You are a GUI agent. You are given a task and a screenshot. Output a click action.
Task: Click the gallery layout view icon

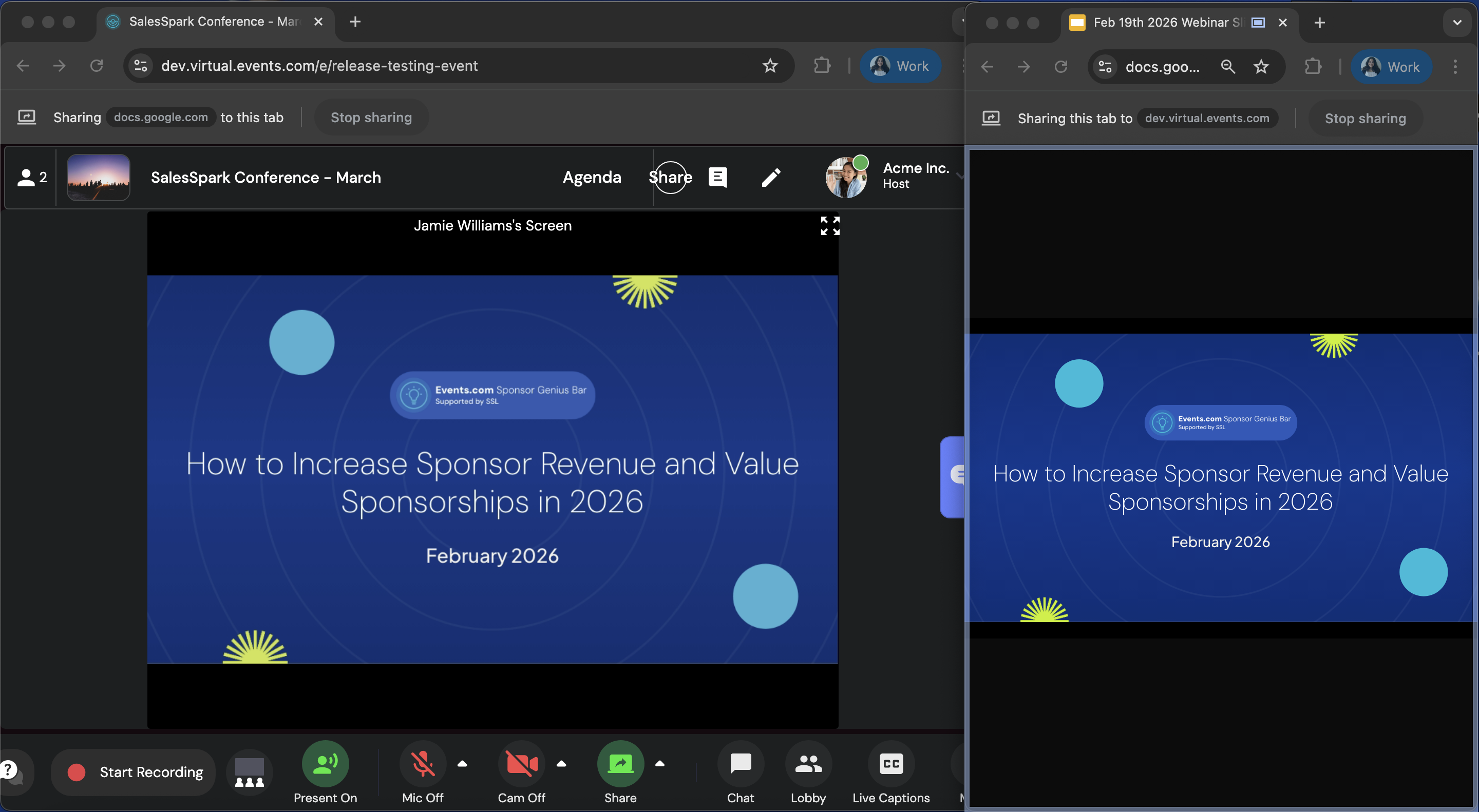point(249,772)
